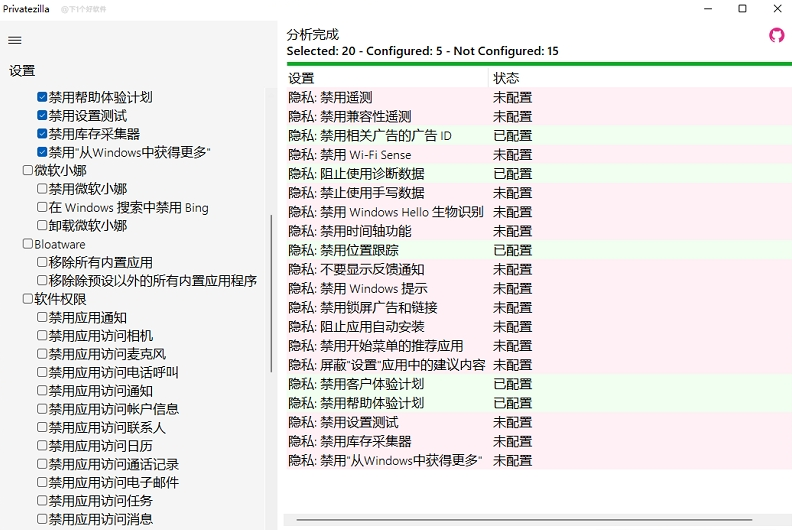Enable 禁用应用访问任务 checkbox
The height and width of the screenshot is (530, 792).
[42, 500]
